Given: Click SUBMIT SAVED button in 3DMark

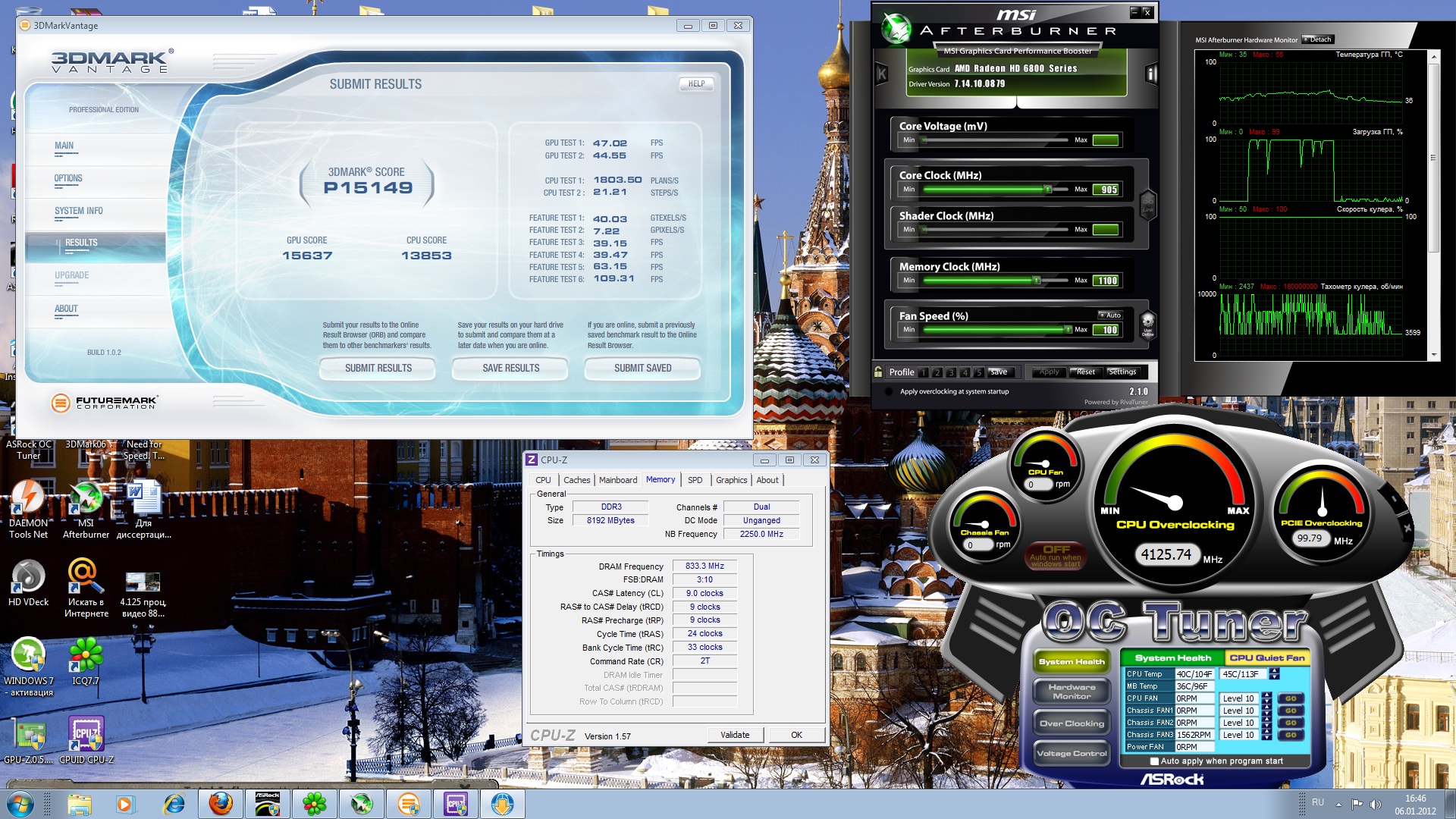Looking at the screenshot, I should coord(642,368).
